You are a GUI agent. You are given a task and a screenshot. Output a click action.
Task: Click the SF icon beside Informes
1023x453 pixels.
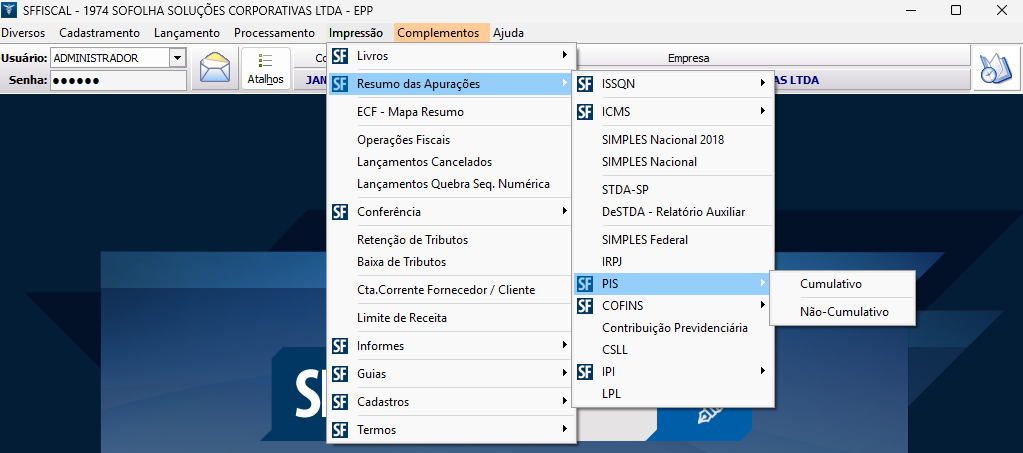click(341, 346)
